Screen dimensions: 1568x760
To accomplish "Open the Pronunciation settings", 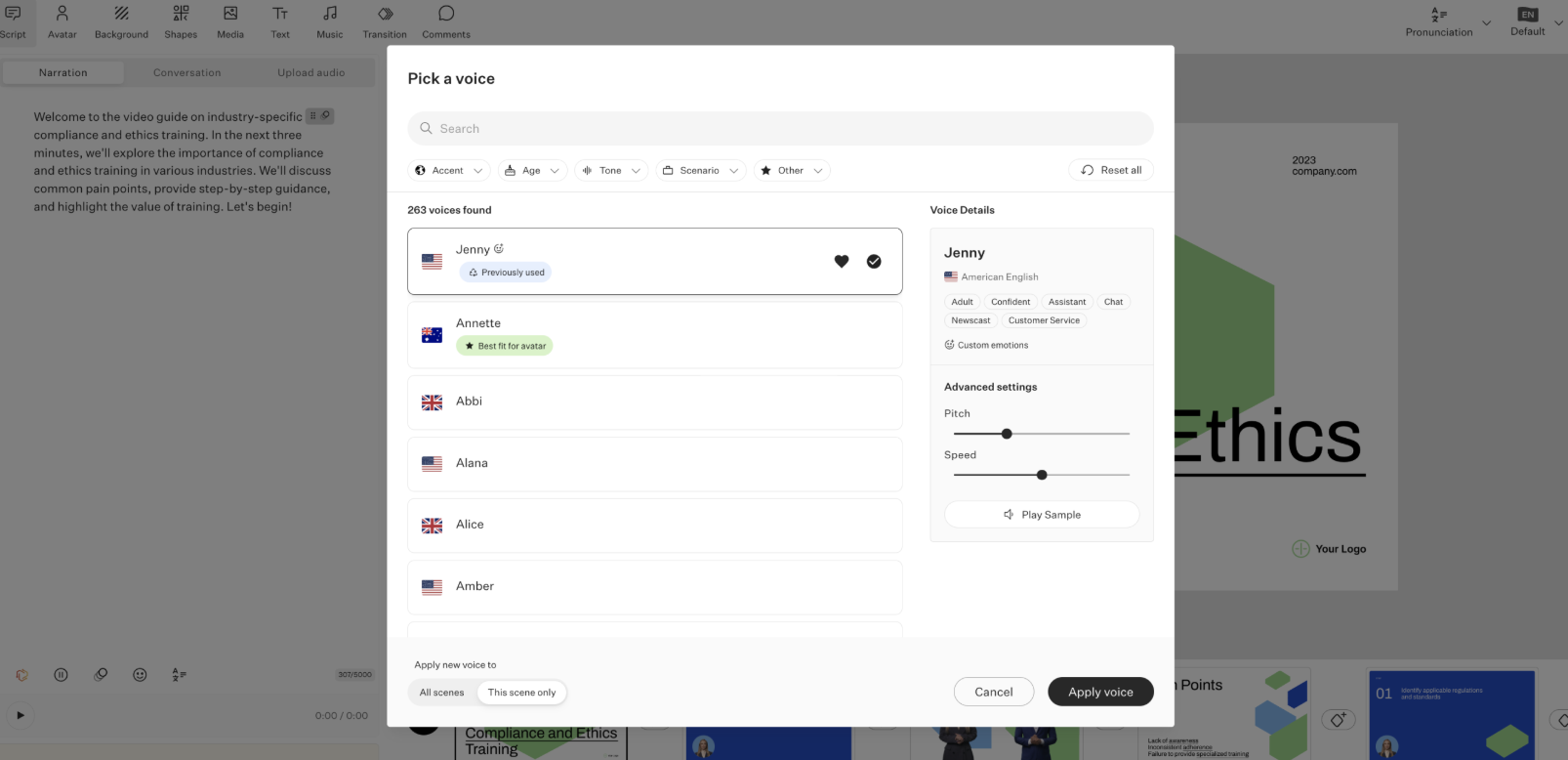I will coord(1439,21).
